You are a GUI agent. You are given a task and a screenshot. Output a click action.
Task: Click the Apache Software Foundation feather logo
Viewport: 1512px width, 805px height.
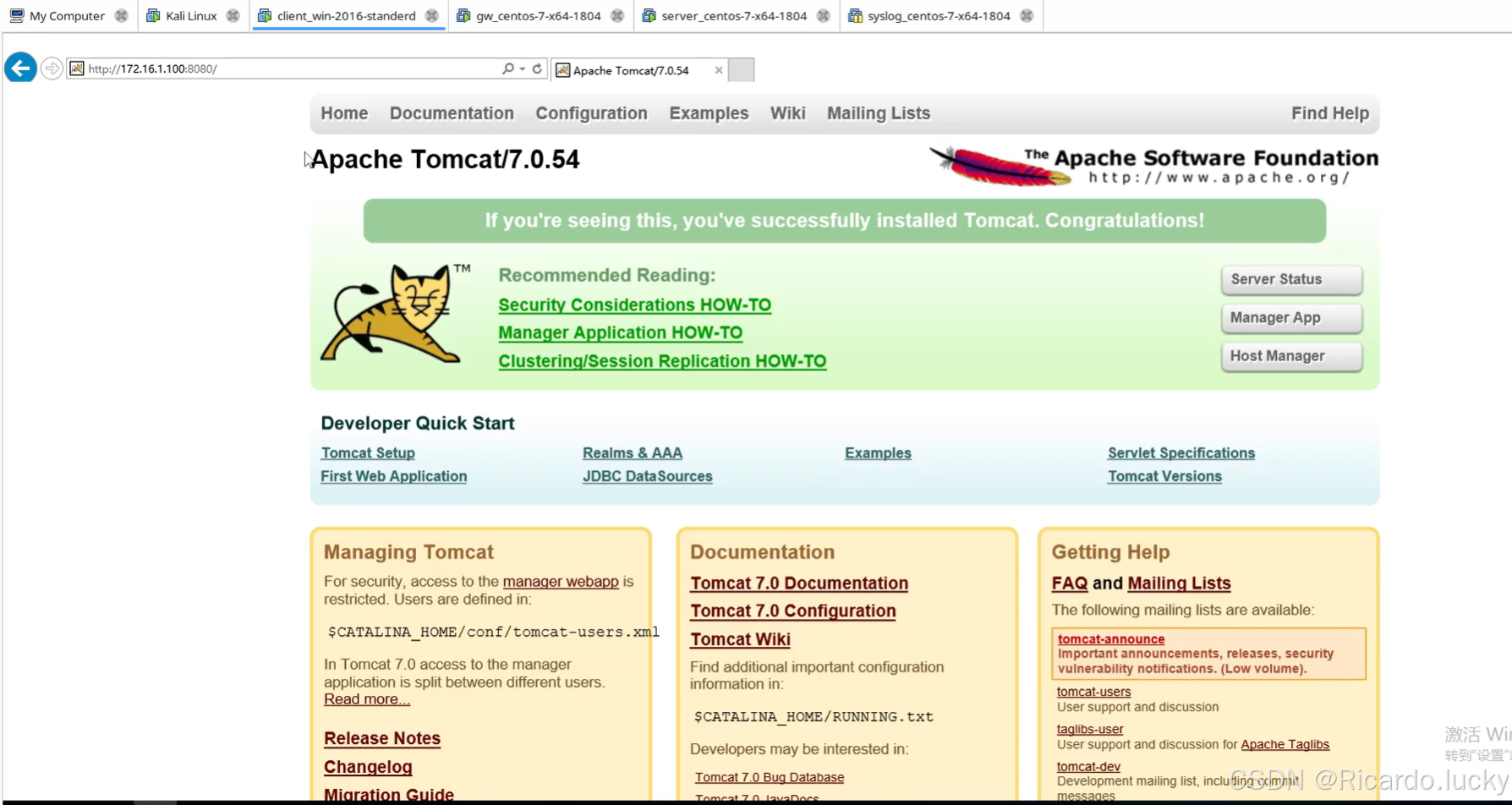(x=1153, y=166)
